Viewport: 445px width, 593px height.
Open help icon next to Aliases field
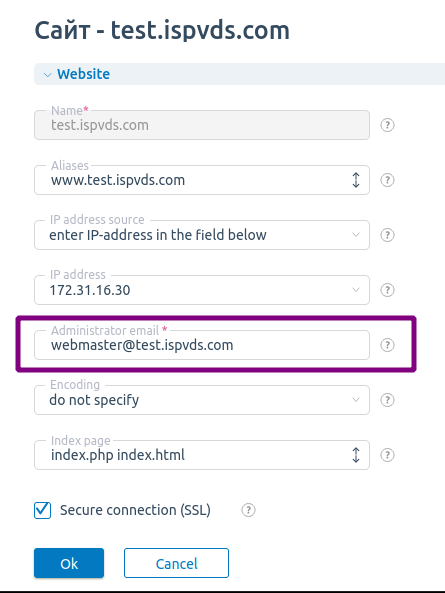pos(387,180)
